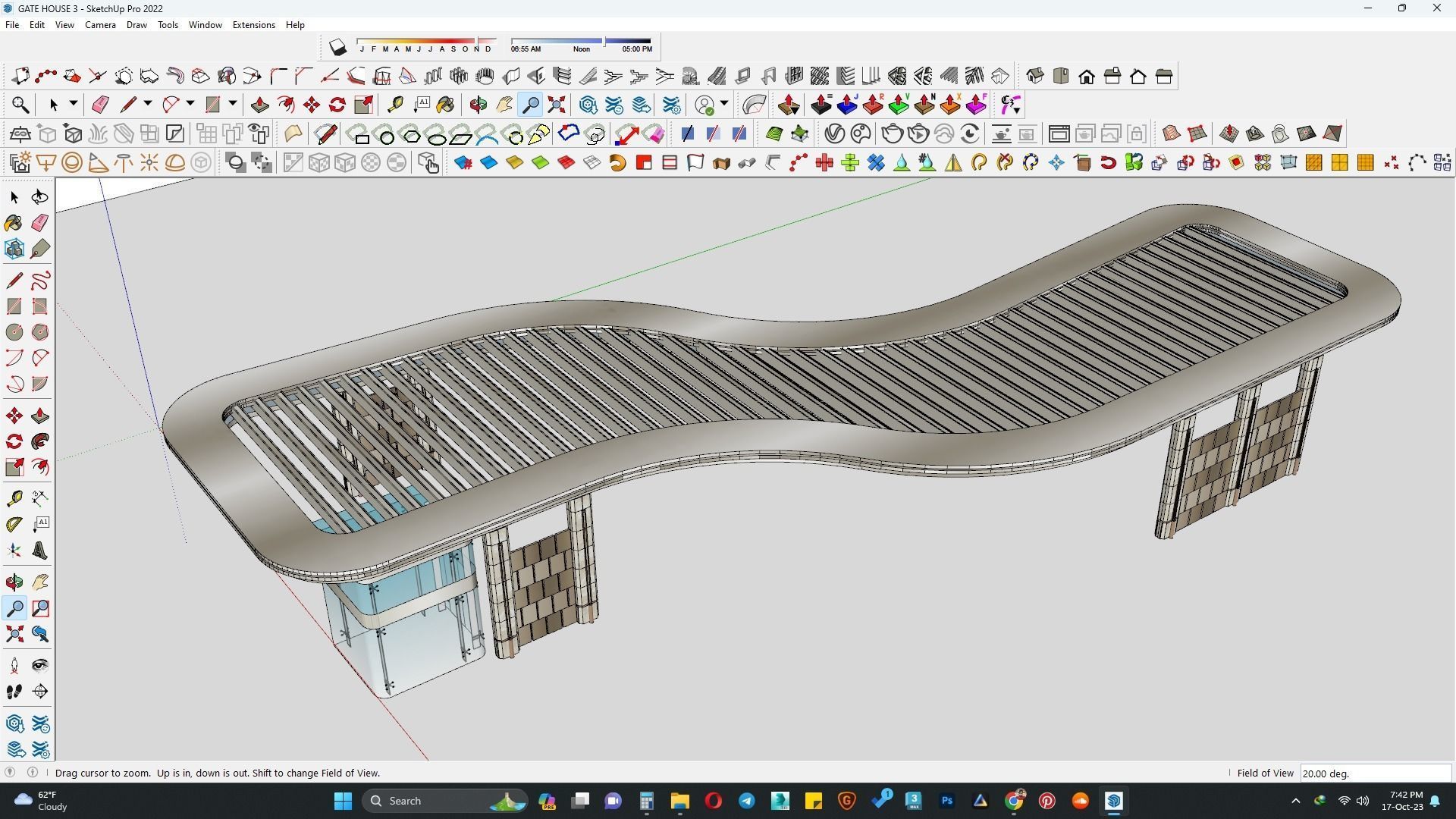Open the Extensions menu

[x=253, y=25]
